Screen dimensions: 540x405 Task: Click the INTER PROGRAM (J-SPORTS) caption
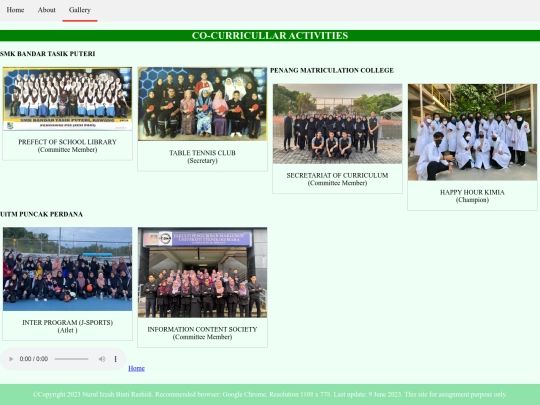[x=68, y=323]
